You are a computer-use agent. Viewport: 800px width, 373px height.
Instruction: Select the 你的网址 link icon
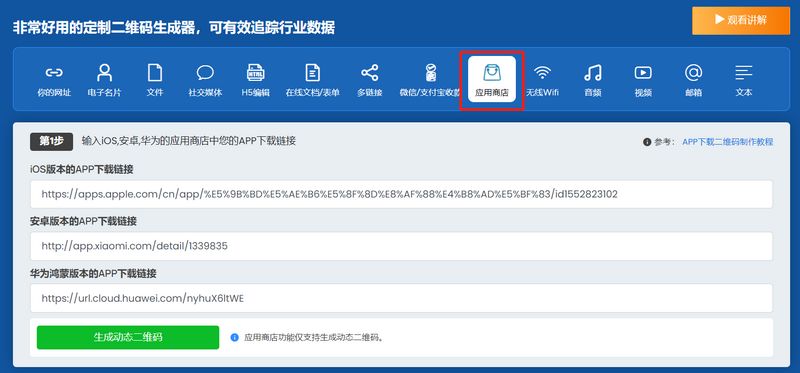(54, 73)
